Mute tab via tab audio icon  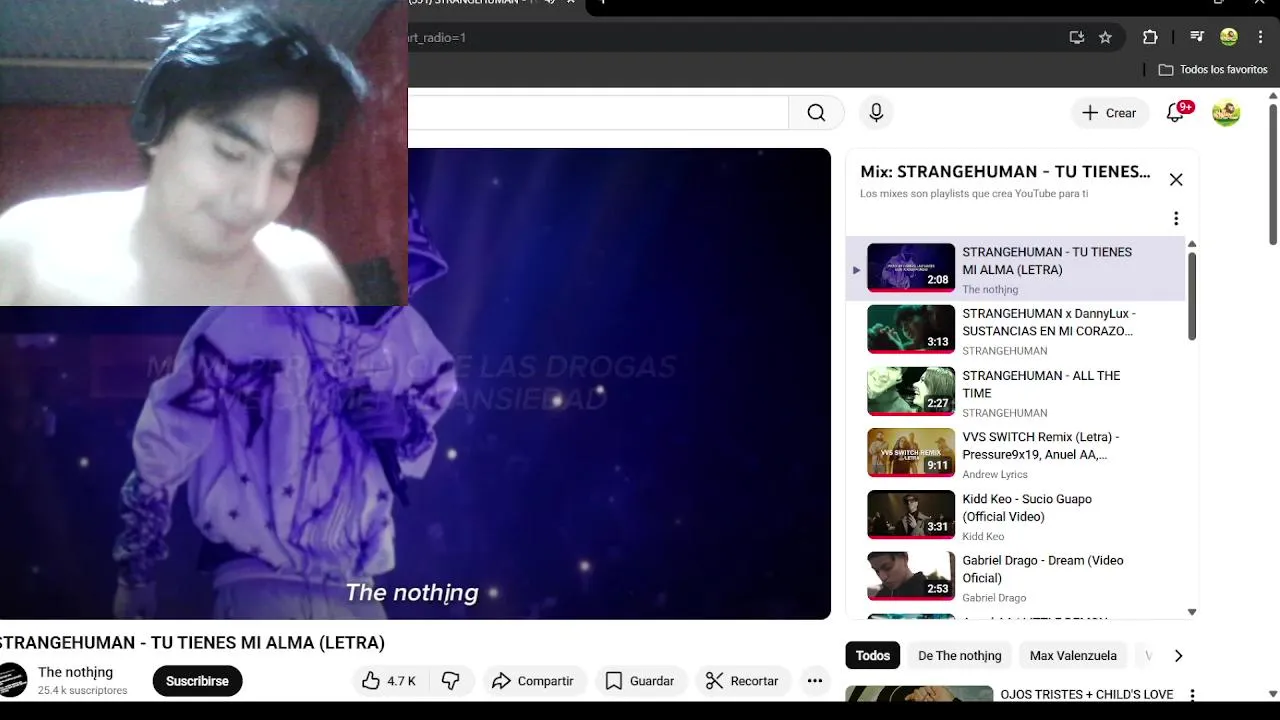pos(550,2)
